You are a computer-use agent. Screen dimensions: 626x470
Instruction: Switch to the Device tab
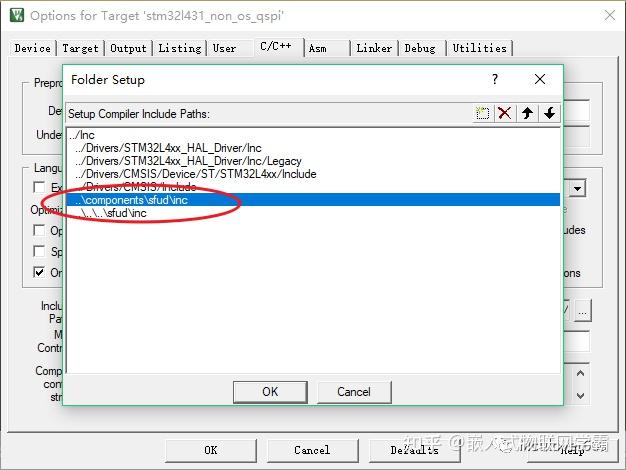[x=33, y=48]
